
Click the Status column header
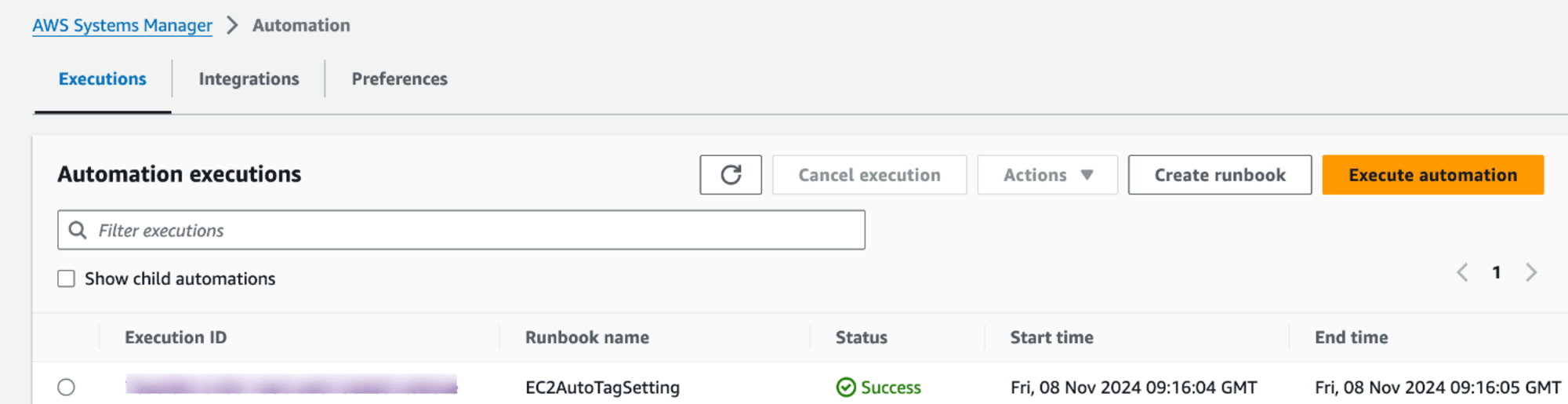point(862,337)
